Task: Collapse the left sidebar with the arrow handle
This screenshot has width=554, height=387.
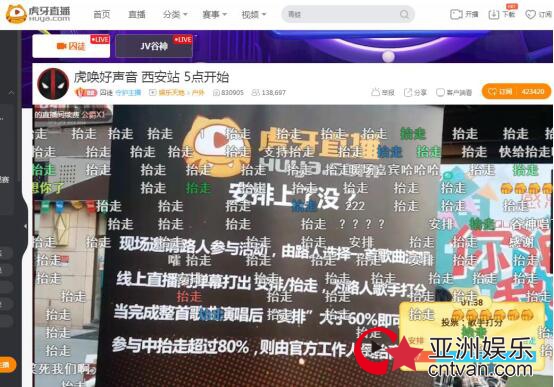Action: [25, 226]
